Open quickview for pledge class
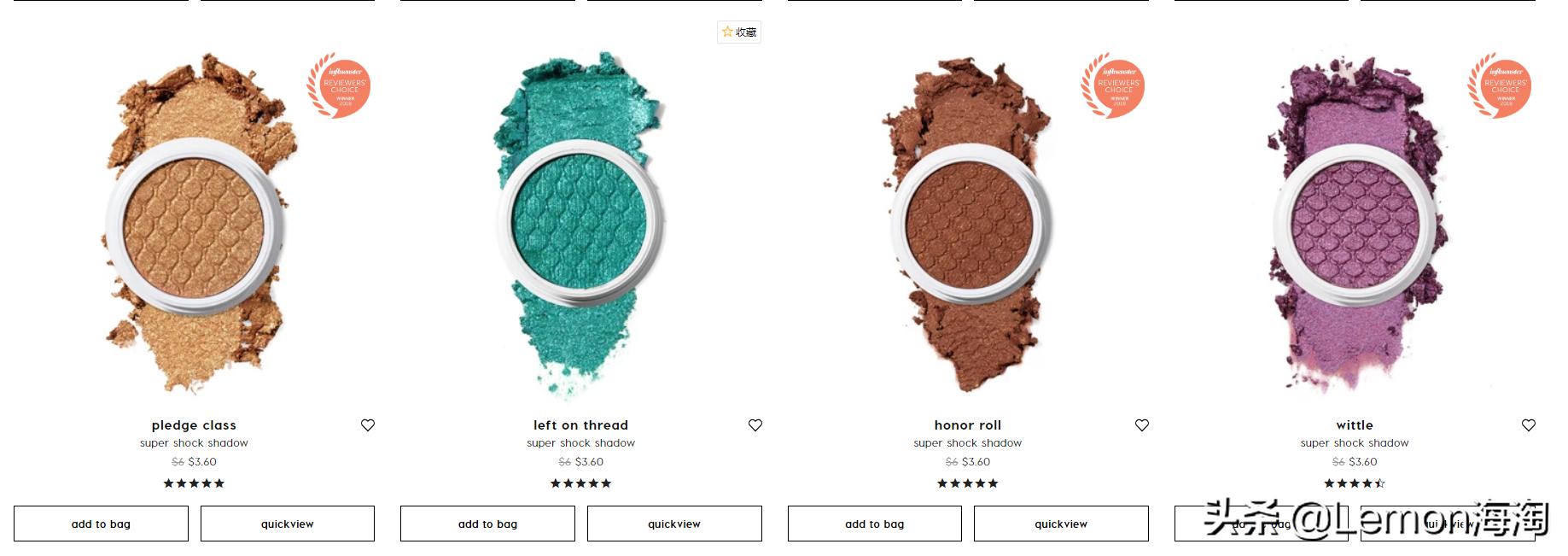1568x556 pixels. (288, 524)
